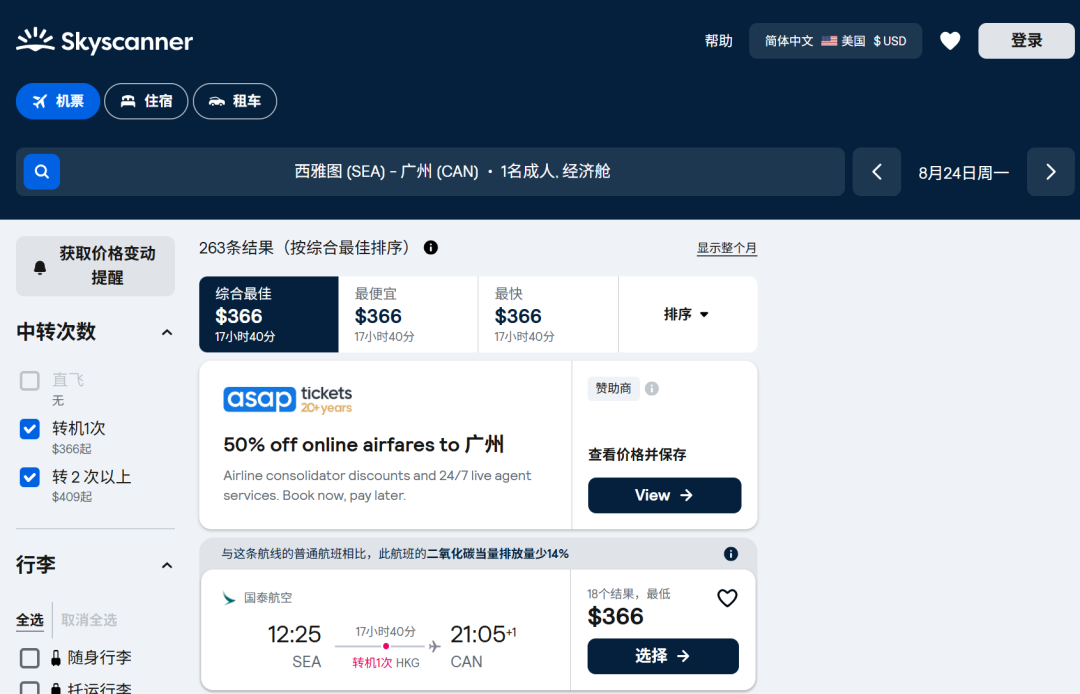Image resolution: width=1080 pixels, height=694 pixels.
Task: Collapse the 行李 filter section
Action: 167,565
